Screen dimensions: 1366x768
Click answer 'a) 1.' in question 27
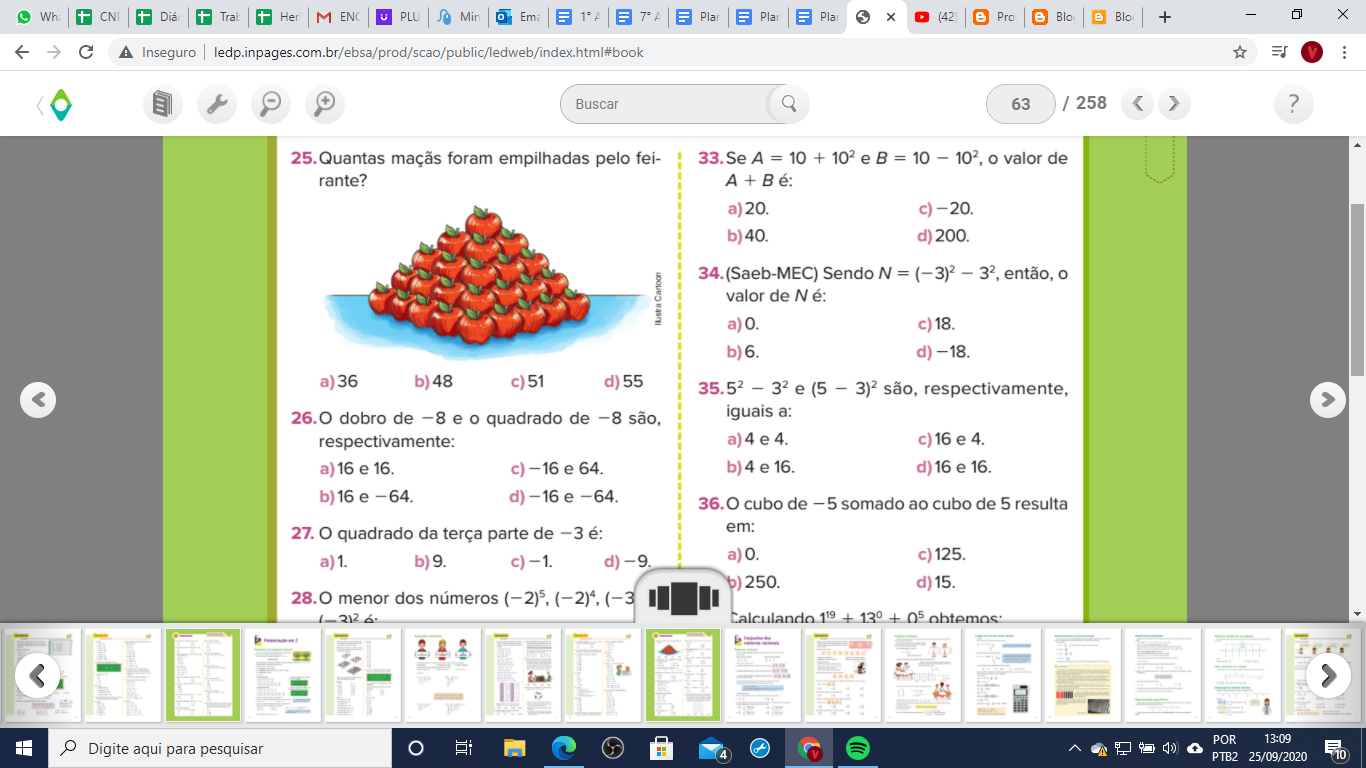point(333,561)
